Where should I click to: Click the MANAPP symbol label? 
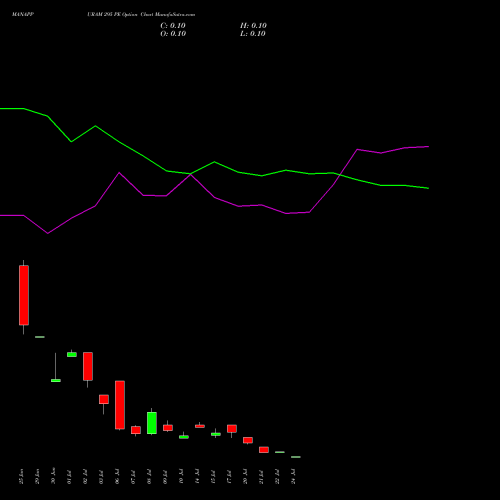[23, 15]
